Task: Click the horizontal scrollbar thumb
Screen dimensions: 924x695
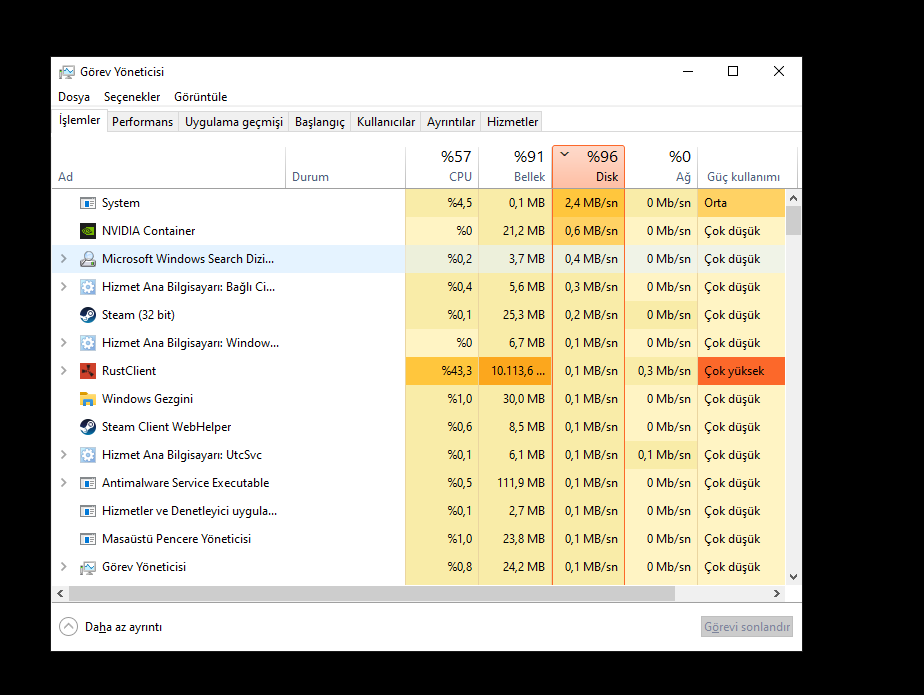Action: (x=370, y=593)
